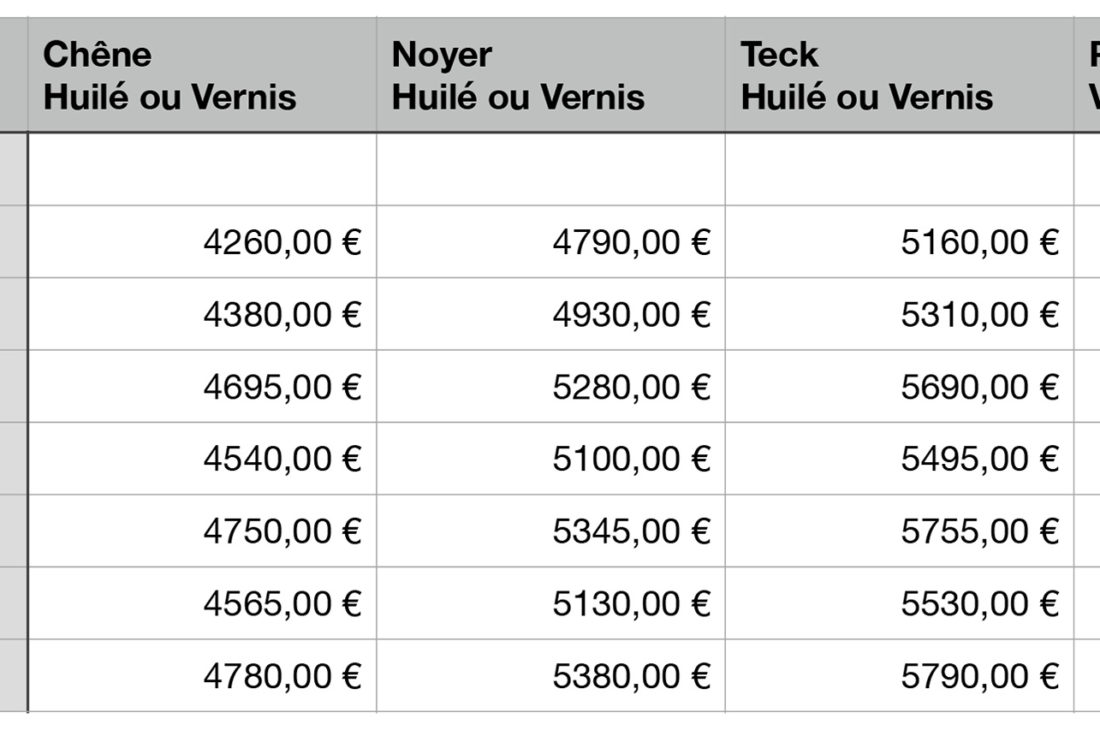Select the Chêne Huilé ou Vernis header cell
This screenshot has height=730, width=1100.
[201, 75]
